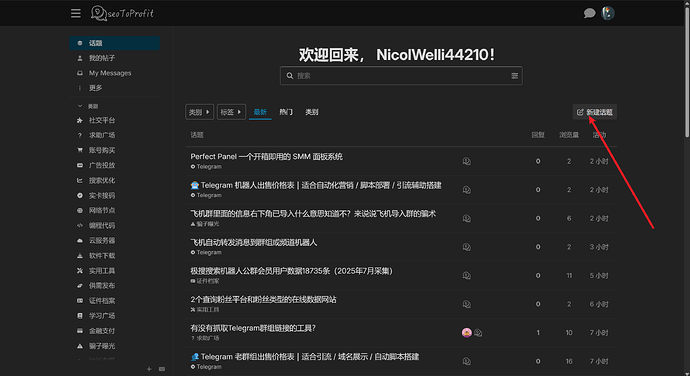This screenshot has height=376, width=690.
Task: Expand the 类别 filter dropdown
Action: (x=199, y=112)
